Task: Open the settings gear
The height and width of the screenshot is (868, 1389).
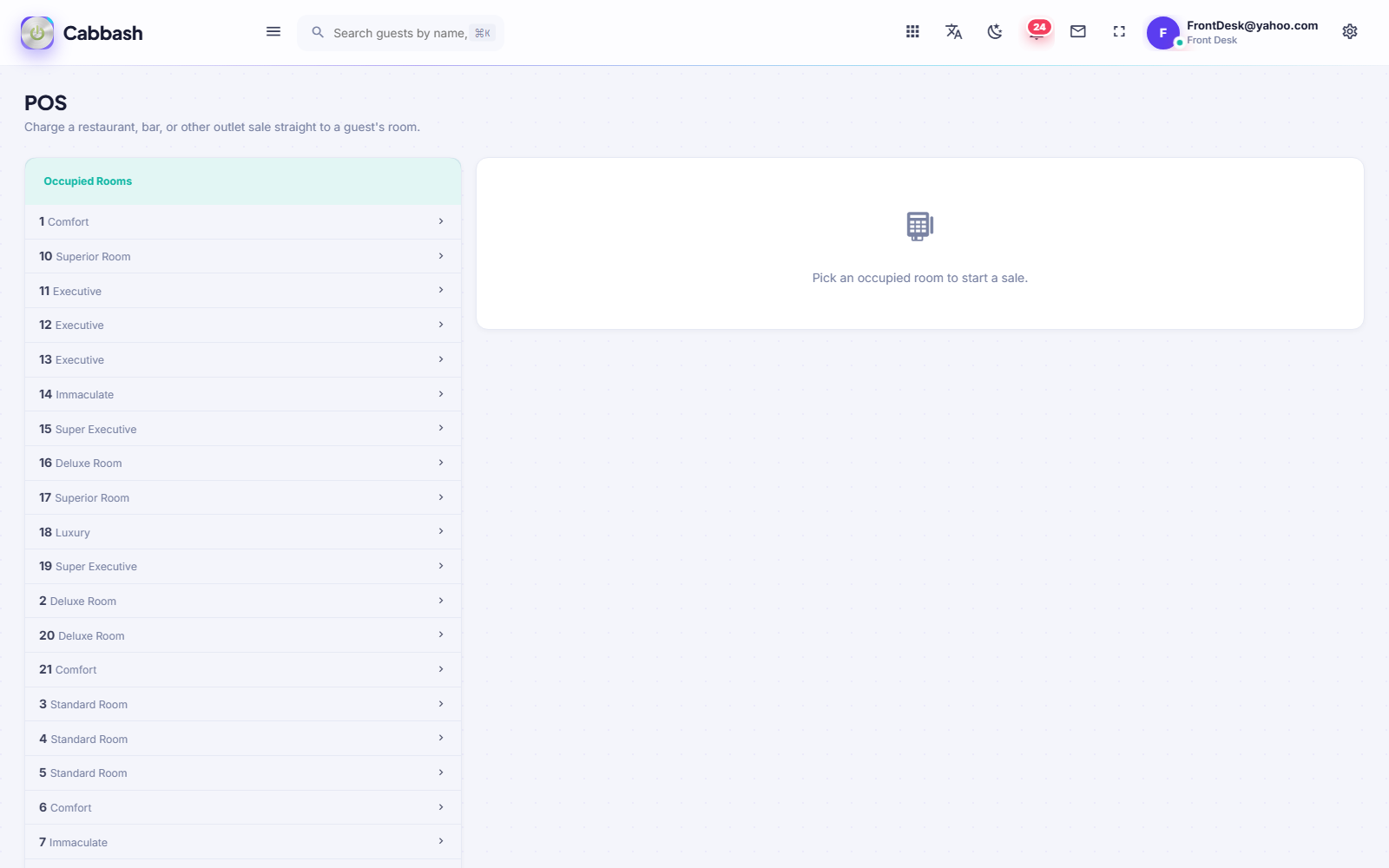Action: pos(1350,32)
